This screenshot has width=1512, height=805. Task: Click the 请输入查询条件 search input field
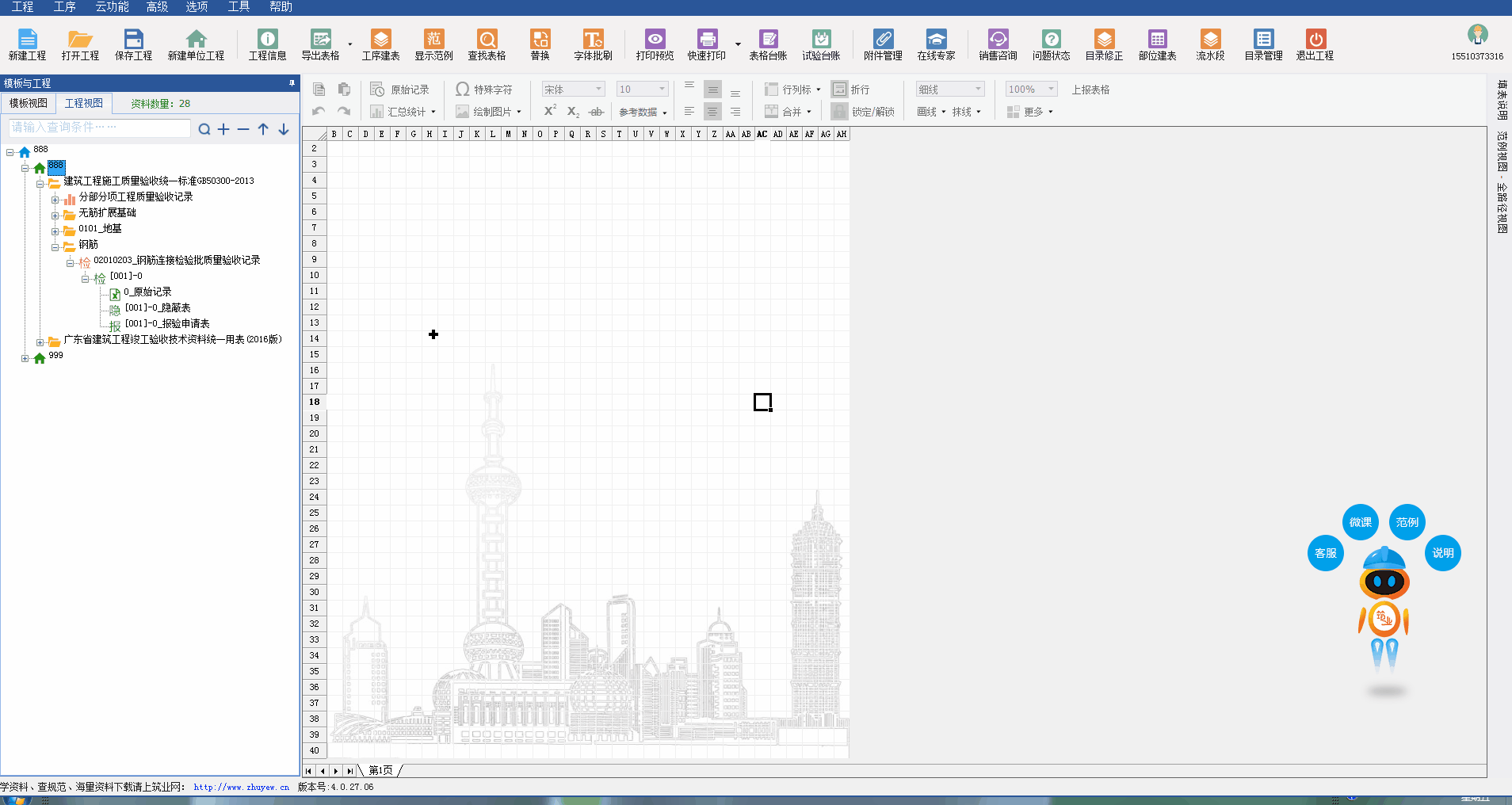(99, 128)
